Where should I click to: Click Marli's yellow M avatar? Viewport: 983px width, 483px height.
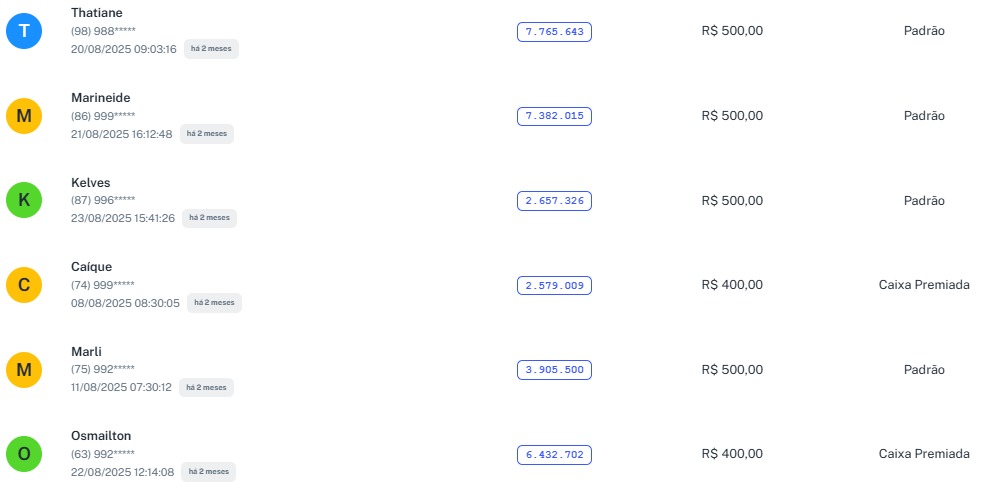pos(24,371)
